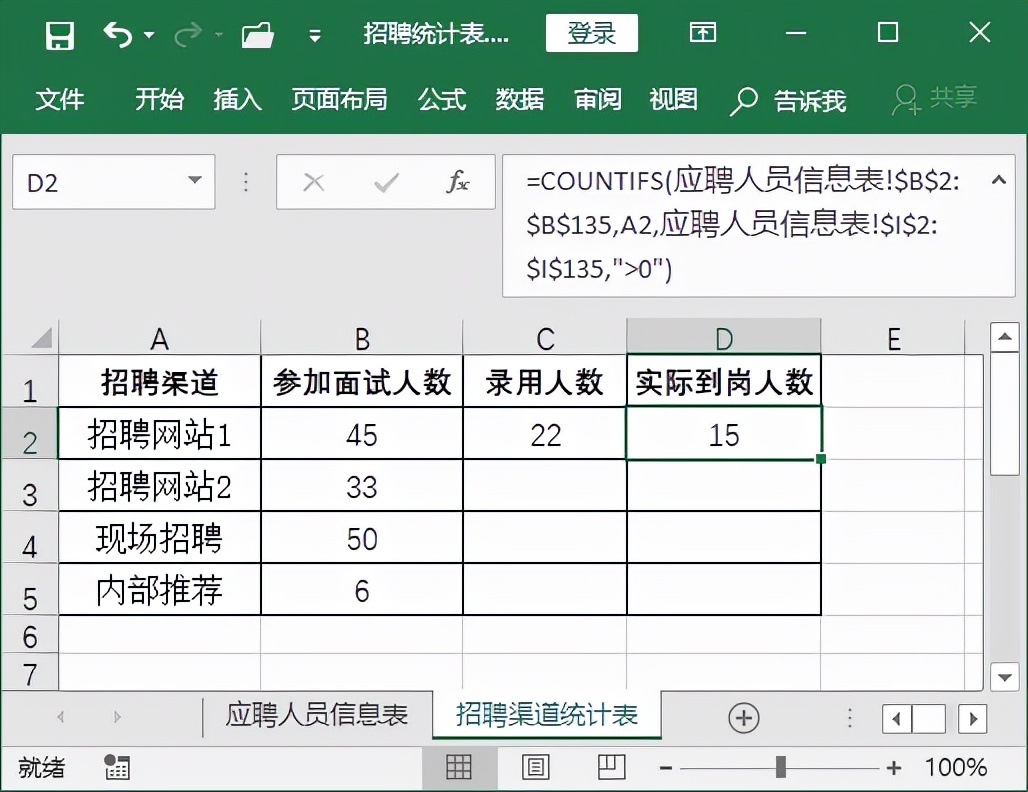
Task: Click the 登录 sign-in button
Action: coord(591,32)
